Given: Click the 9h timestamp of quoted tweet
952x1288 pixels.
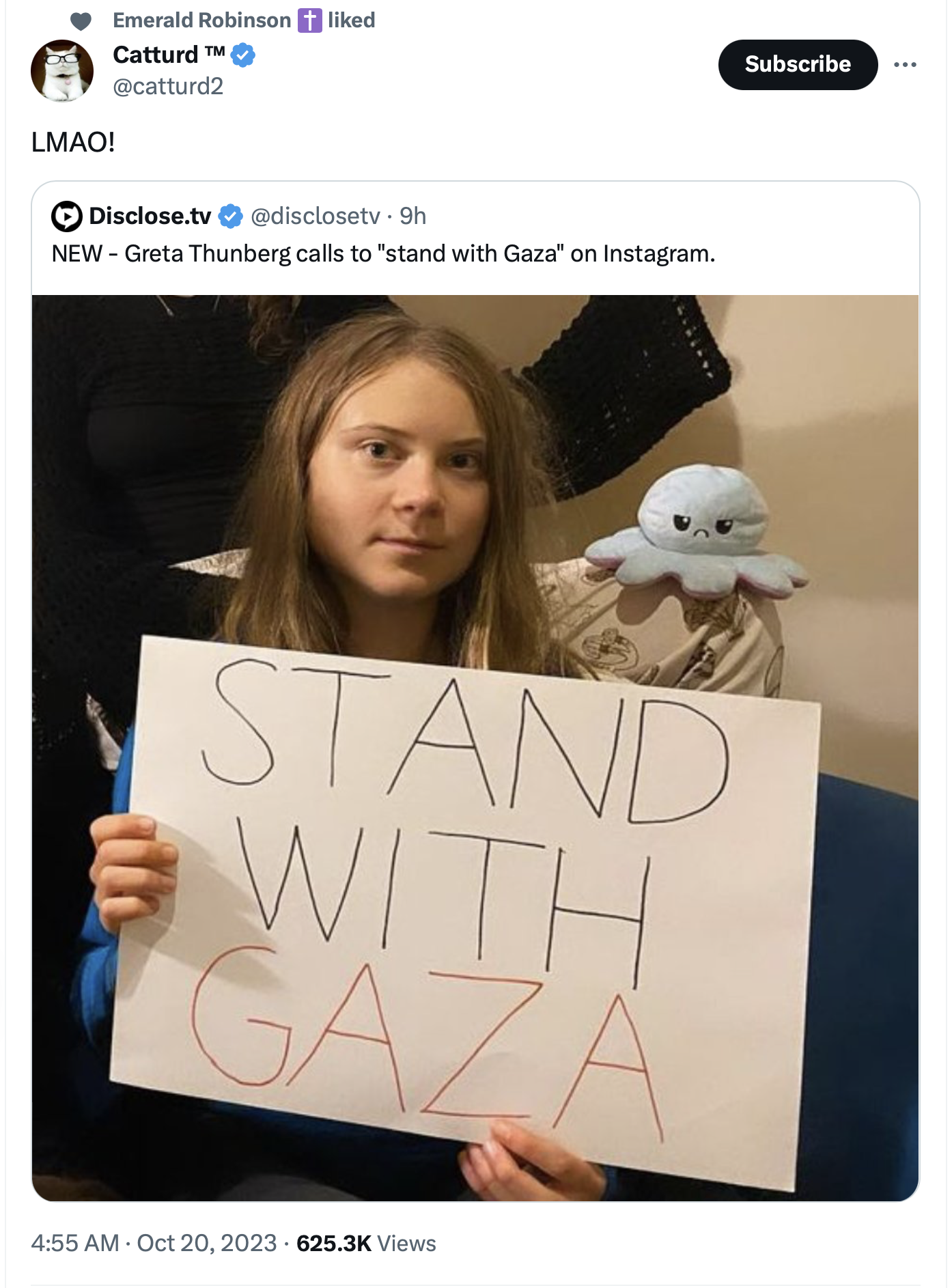Looking at the screenshot, I should pos(412,216).
